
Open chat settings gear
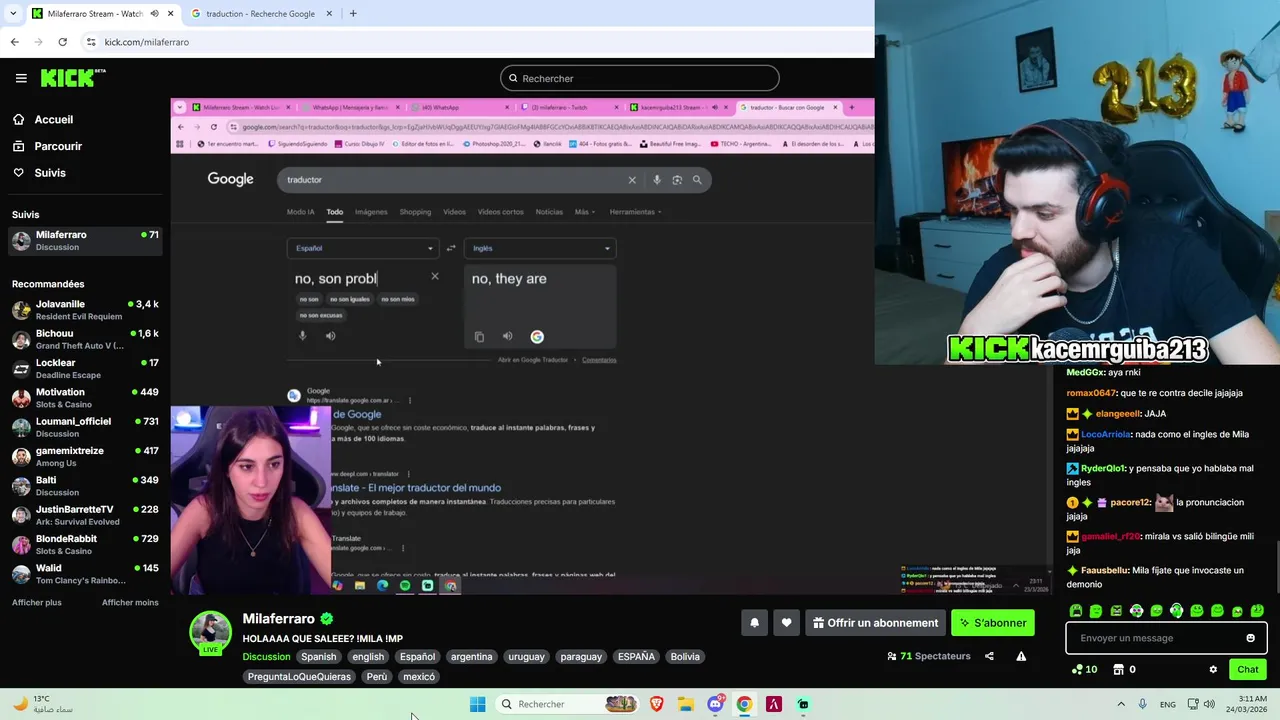pyautogui.click(x=1213, y=669)
